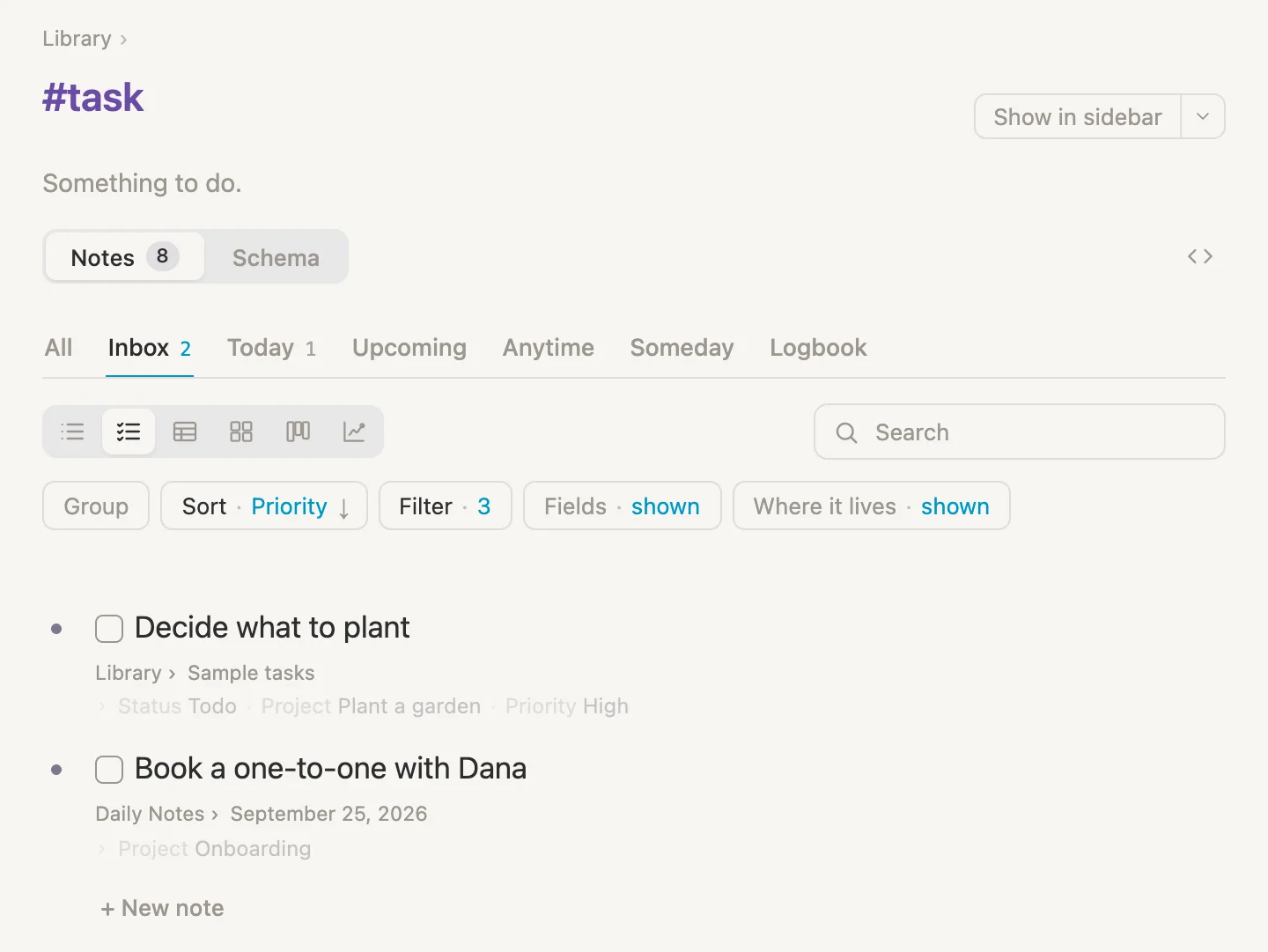Click into the Search field
This screenshot has height=952, width=1268.
1020,432
